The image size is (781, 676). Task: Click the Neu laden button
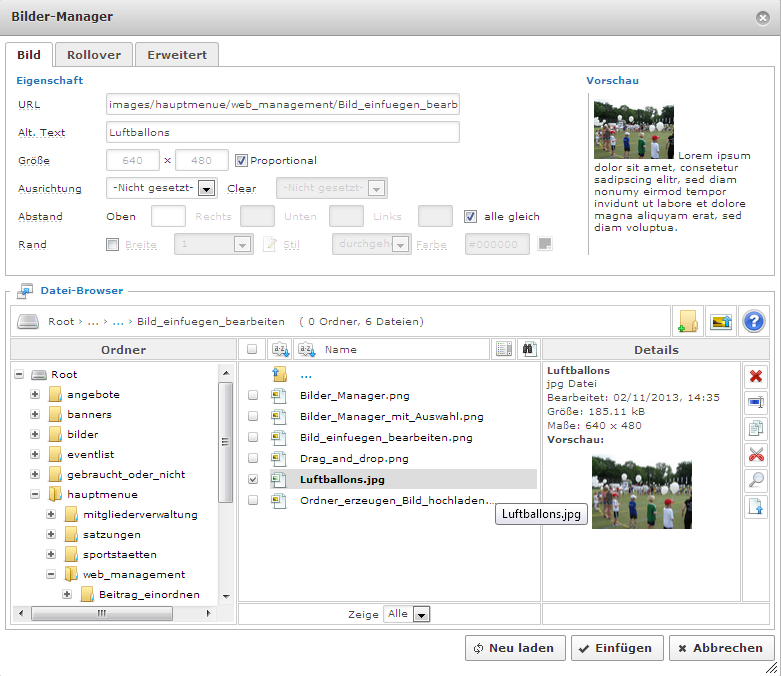(x=515, y=648)
